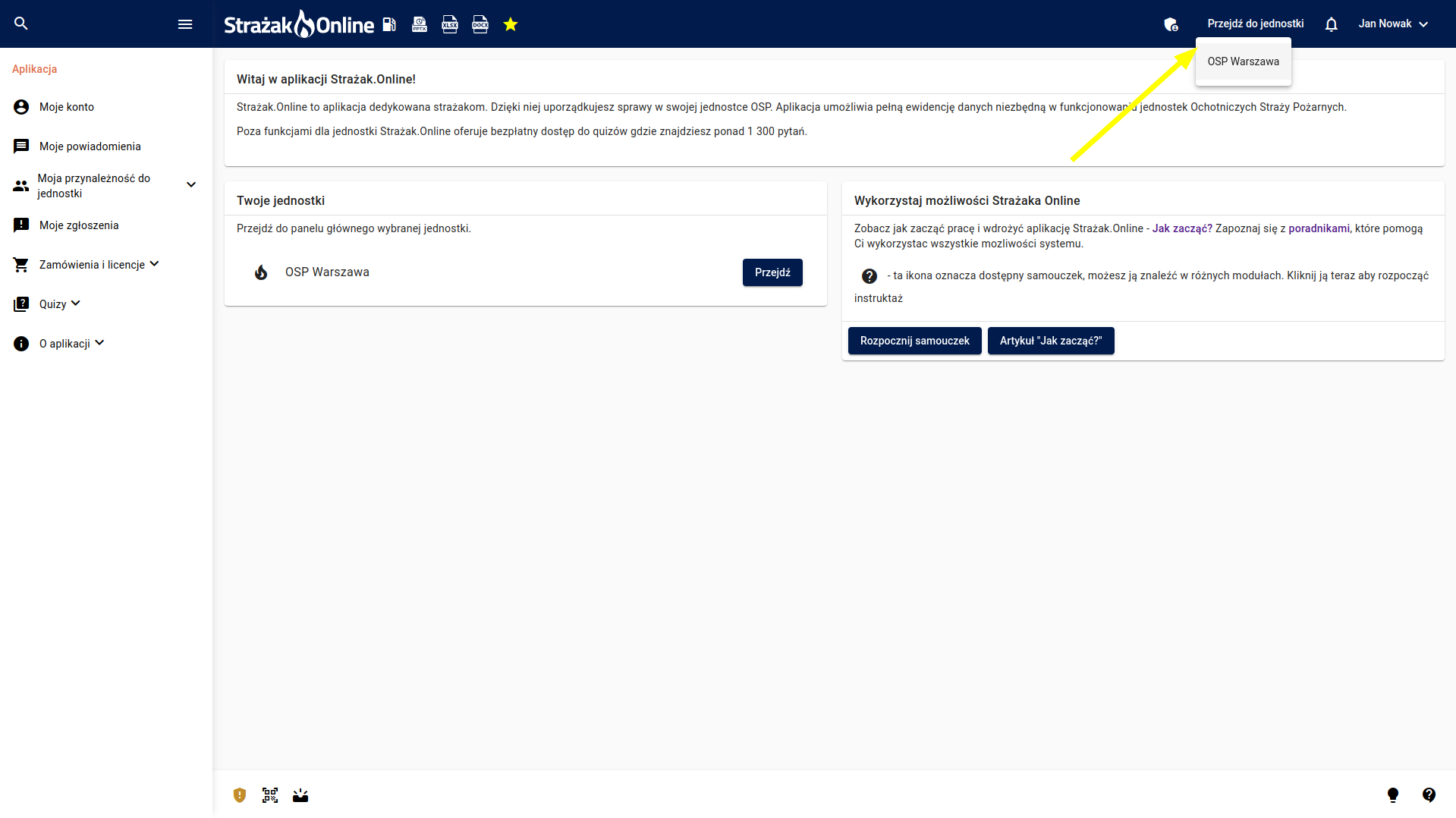Click the Przejdź do jednostki dropdown
Screen dimensions: 1456x818
[x=1256, y=24]
